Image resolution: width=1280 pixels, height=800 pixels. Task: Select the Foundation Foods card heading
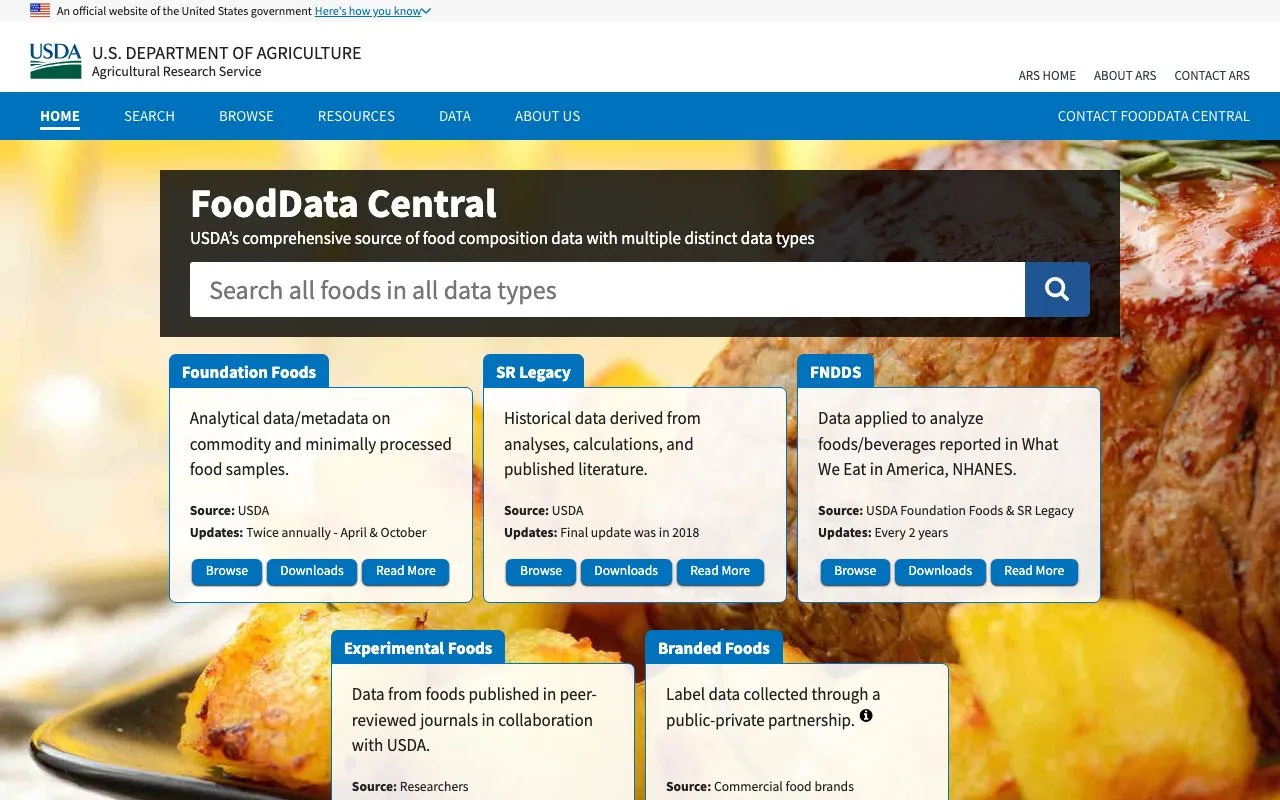(x=249, y=372)
